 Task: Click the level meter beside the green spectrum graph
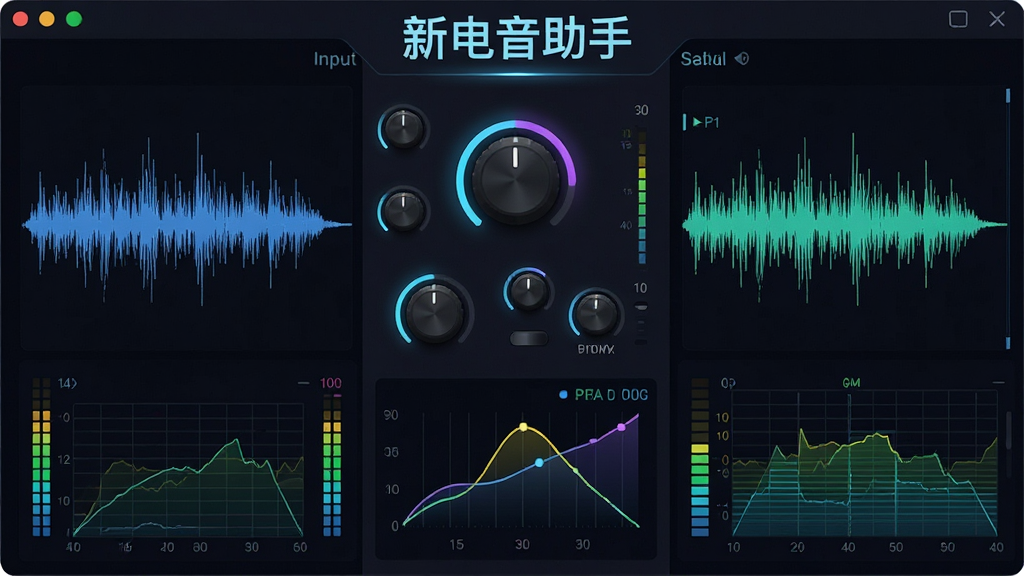[x=700, y=456]
